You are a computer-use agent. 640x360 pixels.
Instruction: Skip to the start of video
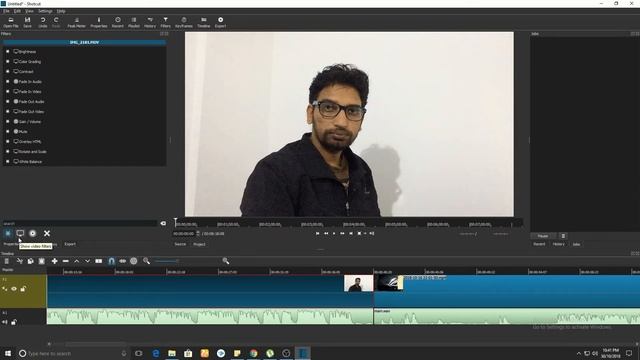[318, 233]
